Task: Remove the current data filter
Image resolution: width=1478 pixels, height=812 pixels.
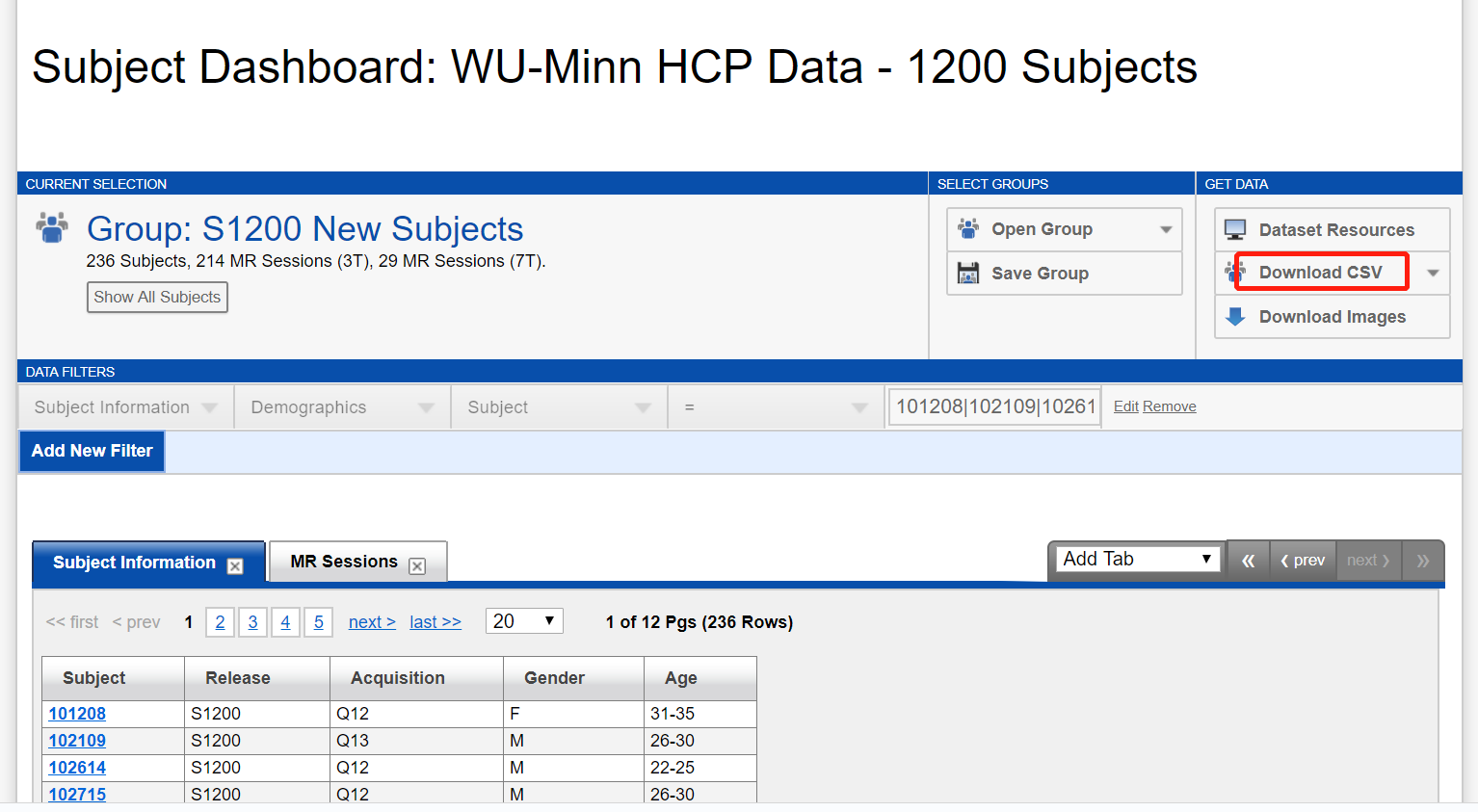Action: click(x=1169, y=406)
